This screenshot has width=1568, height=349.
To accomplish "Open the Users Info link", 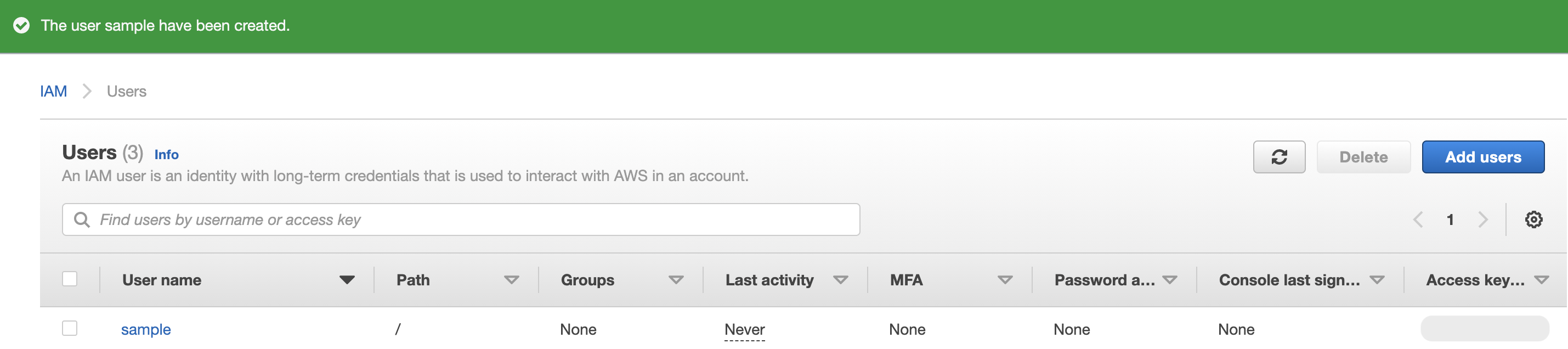I will (x=166, y=155).
